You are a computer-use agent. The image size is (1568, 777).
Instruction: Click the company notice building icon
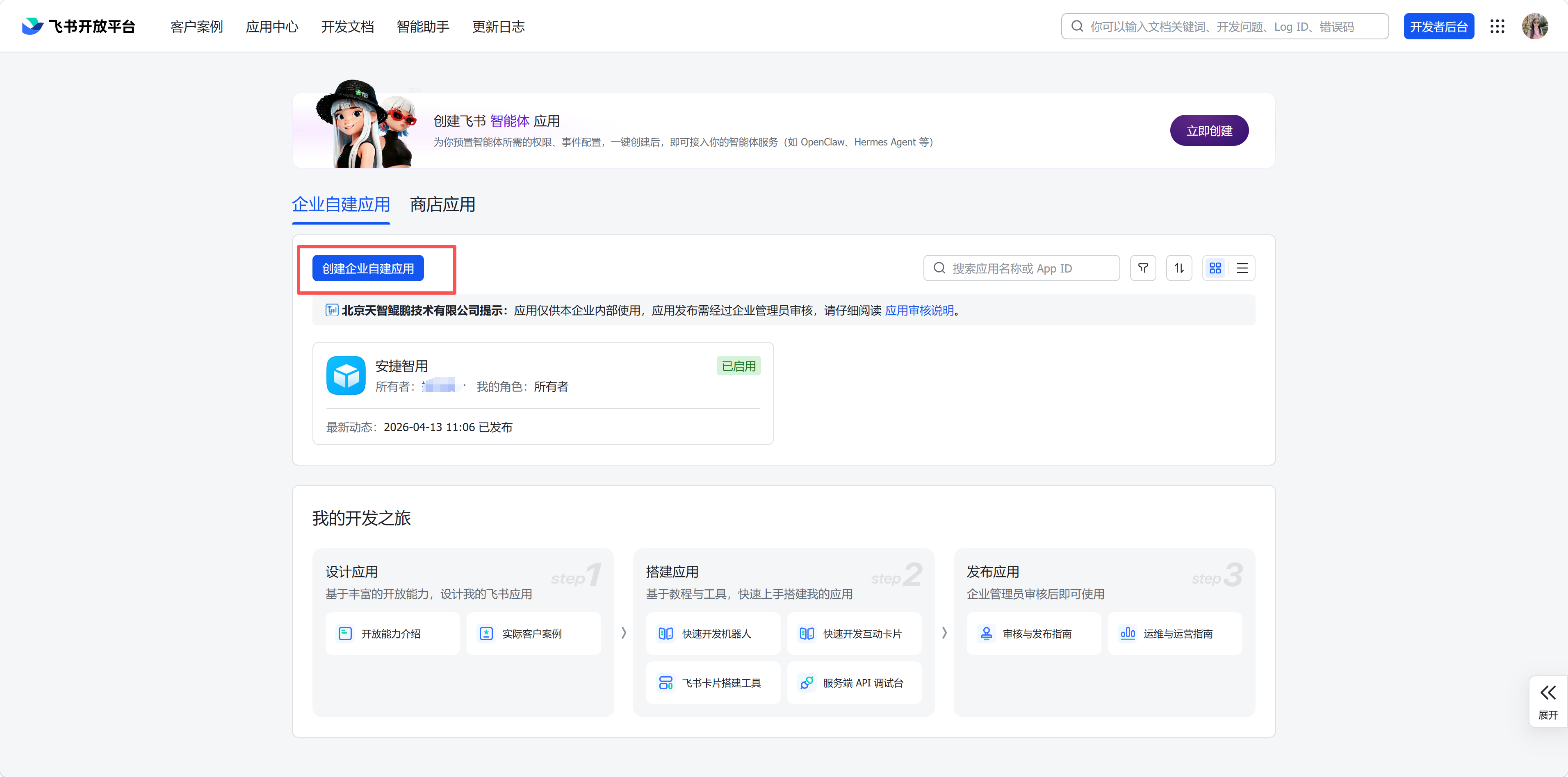pos(332,310)
